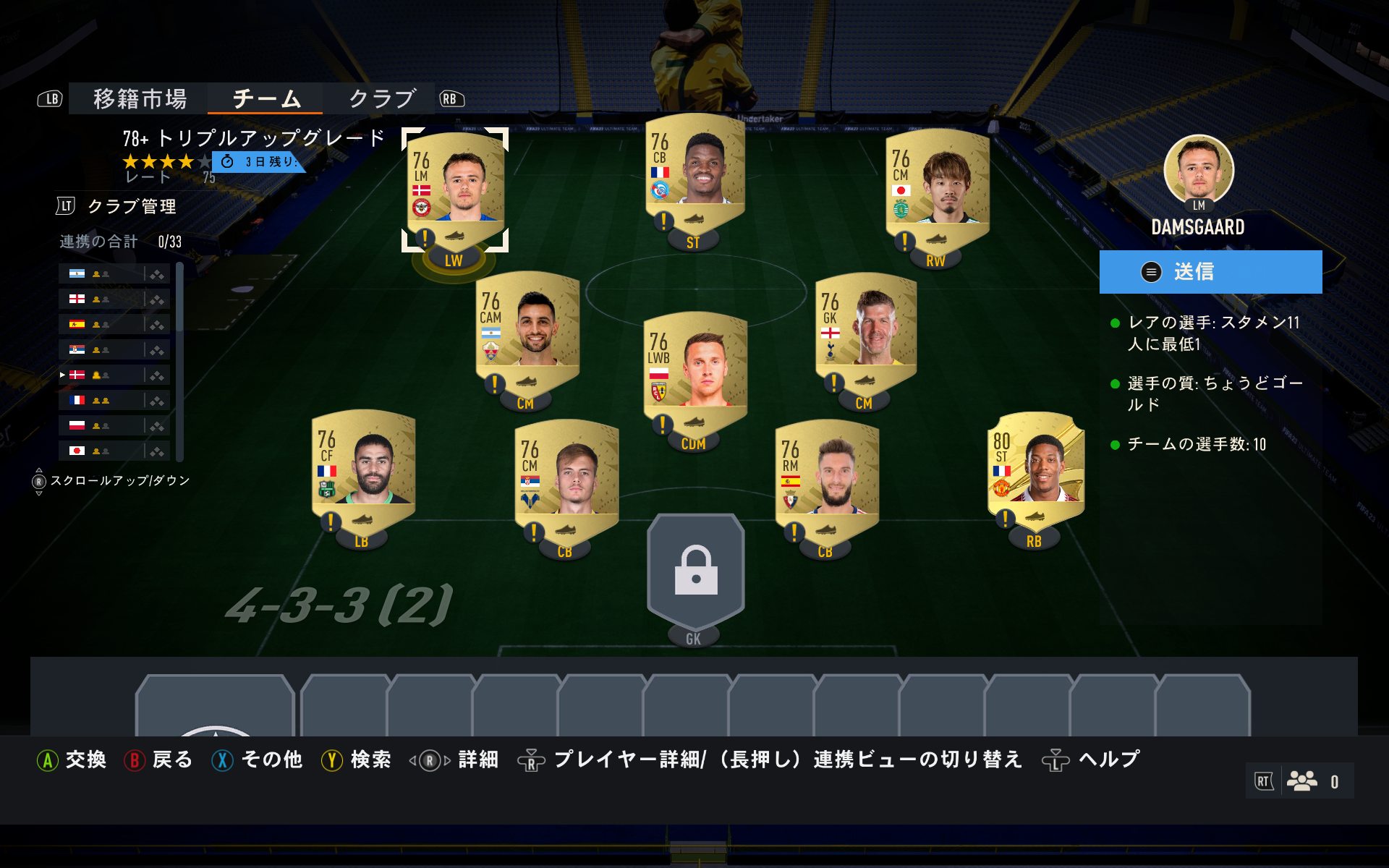Switch to the クラブ tab
Screen dimensions: 1389x868
click(x=382, y=98)
